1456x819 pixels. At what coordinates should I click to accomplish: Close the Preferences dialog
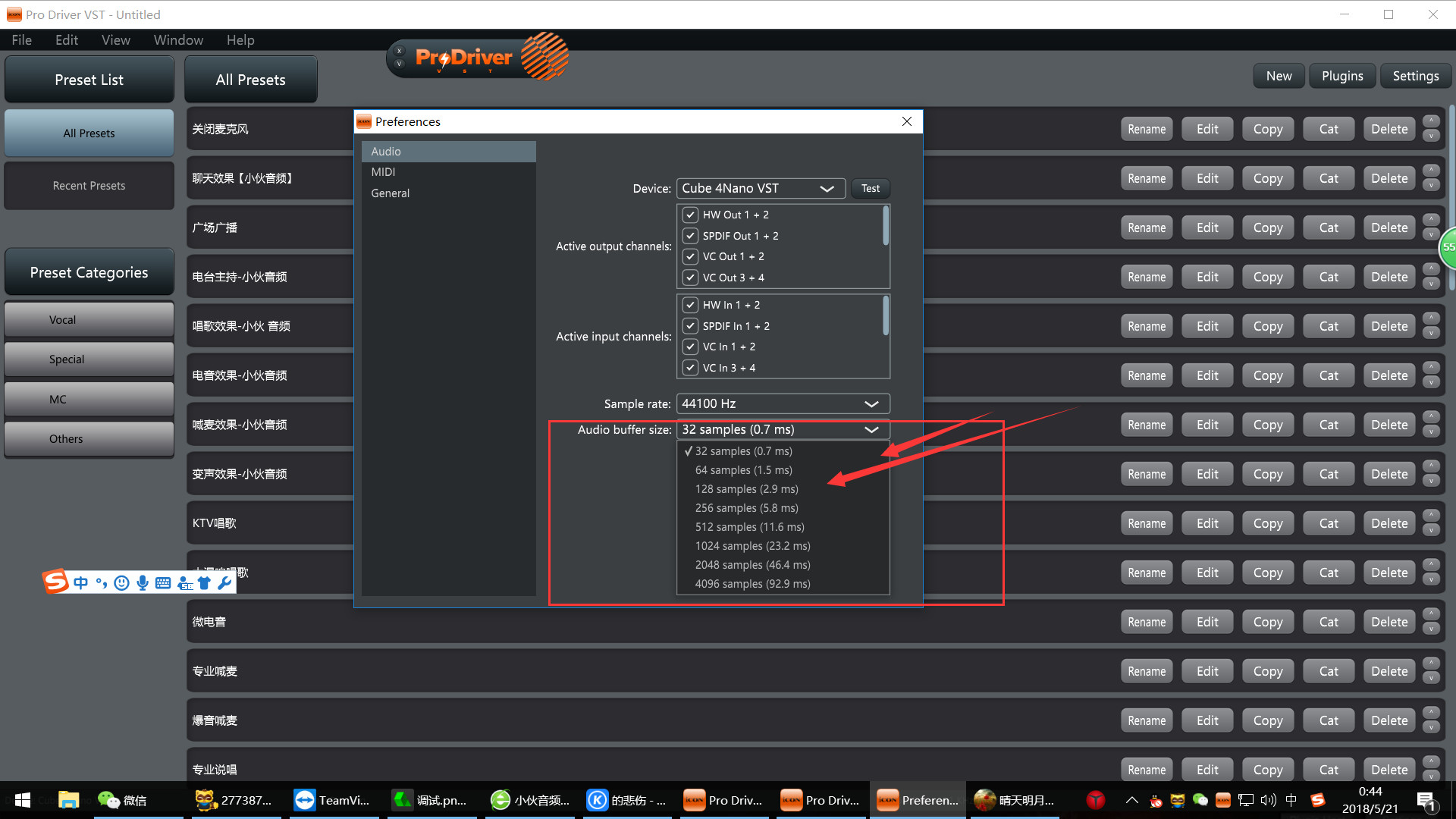pos(907,121)
